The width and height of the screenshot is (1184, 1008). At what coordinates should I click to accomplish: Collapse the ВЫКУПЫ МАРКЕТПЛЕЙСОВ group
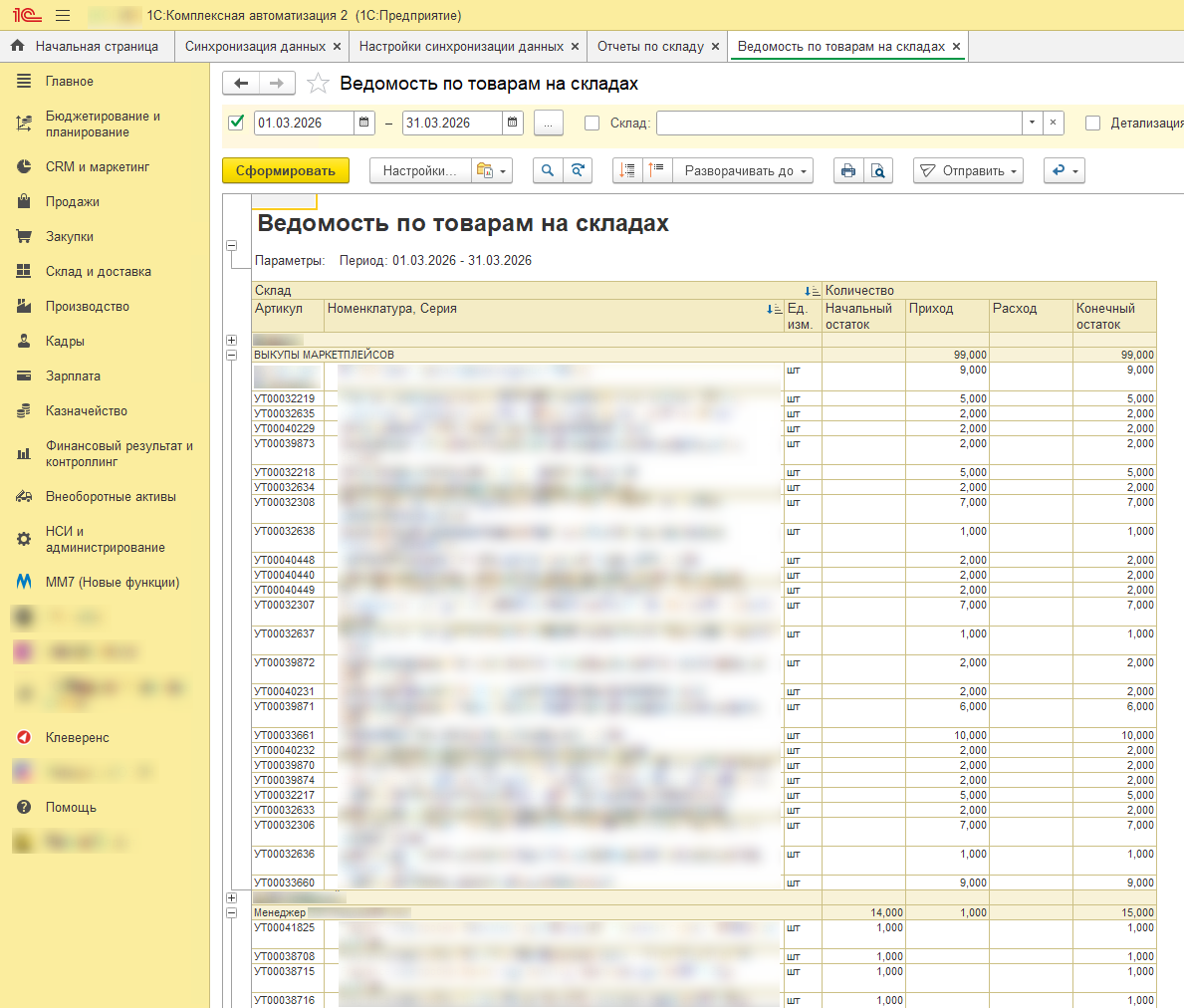pos(232,355)
